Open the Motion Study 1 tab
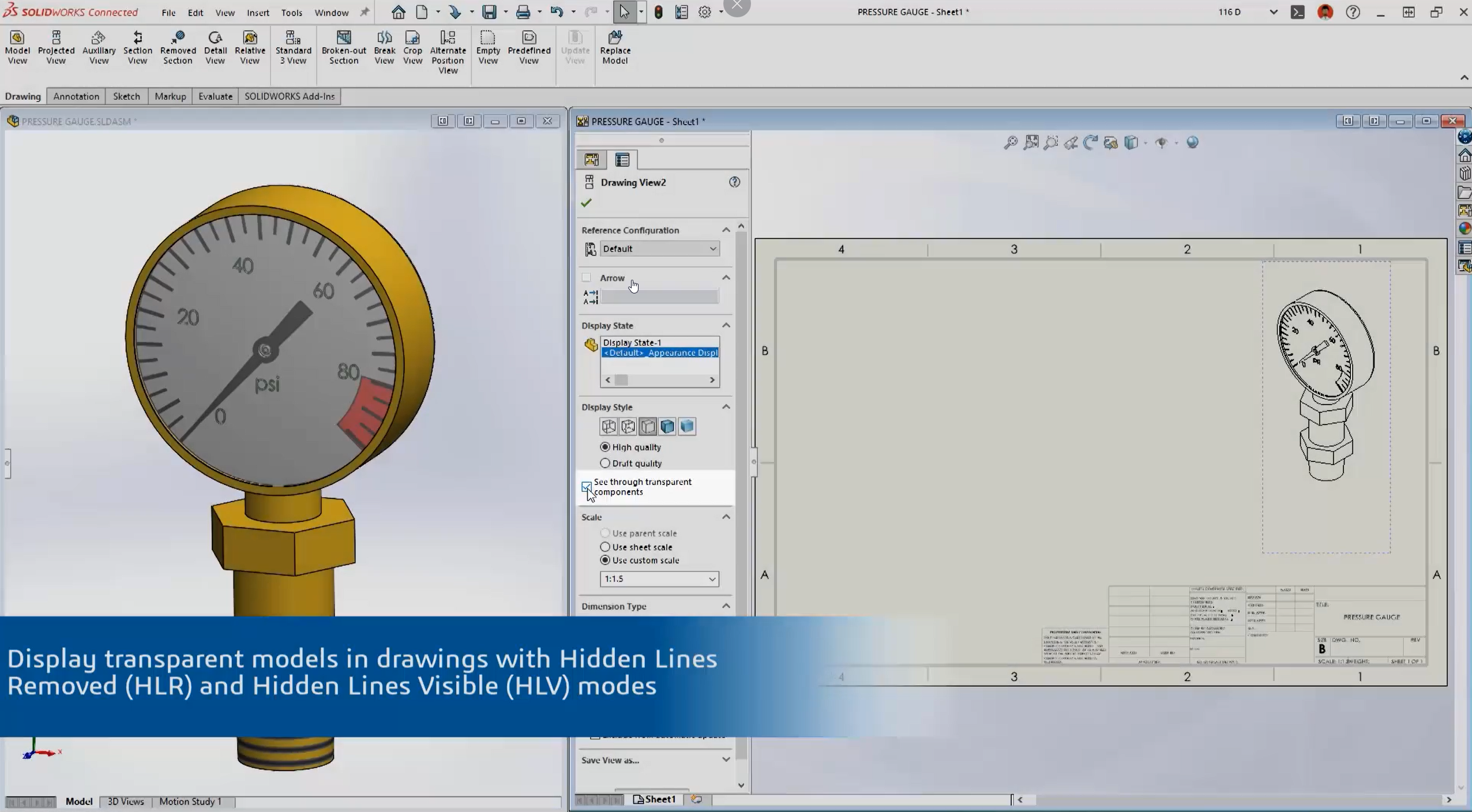 pyautogui.click(x=190, y=802)
